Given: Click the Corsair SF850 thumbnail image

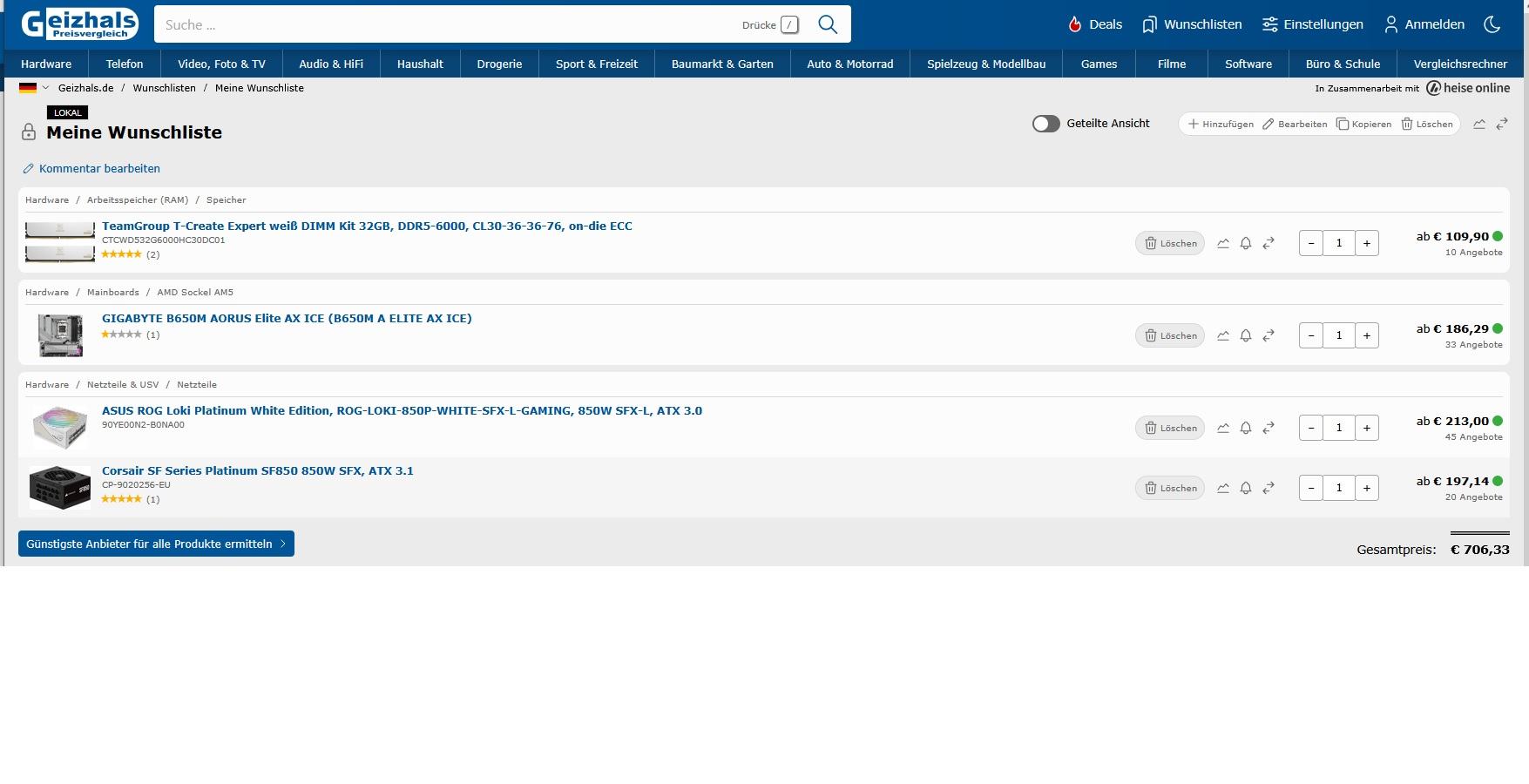Looking at the screenshot, I should tap(60, 488).
